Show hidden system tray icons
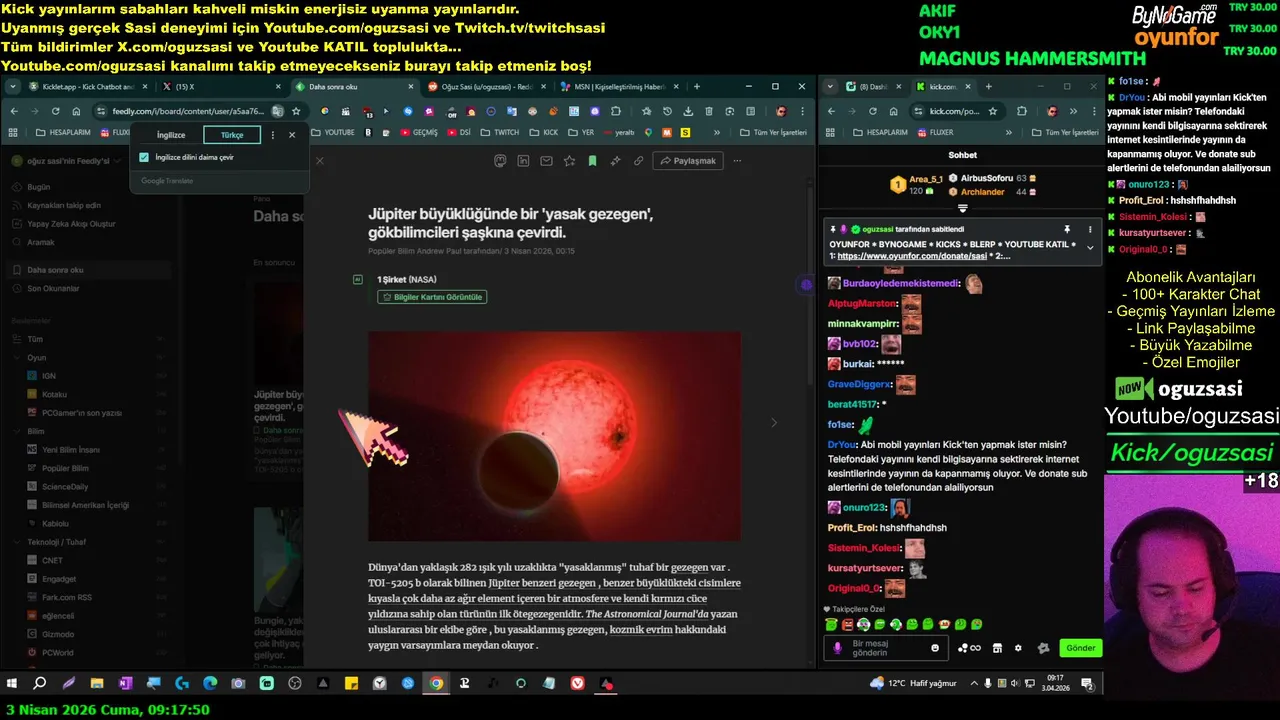1280x720 pixels. [x=975, y=683]
